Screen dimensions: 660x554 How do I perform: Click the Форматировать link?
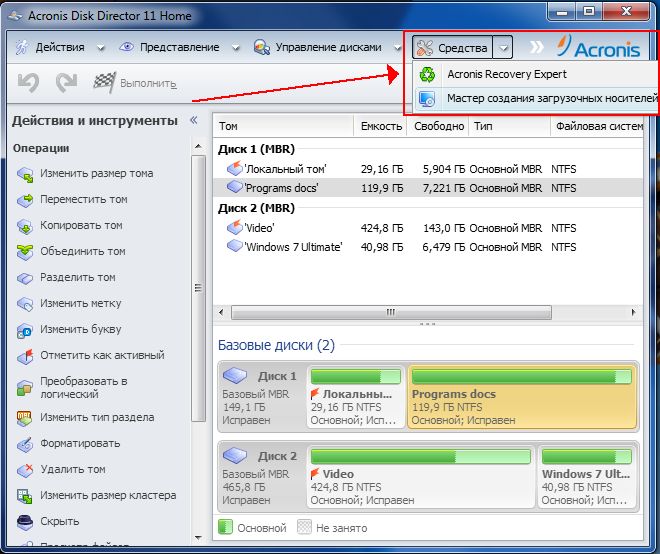pos(80,443)
